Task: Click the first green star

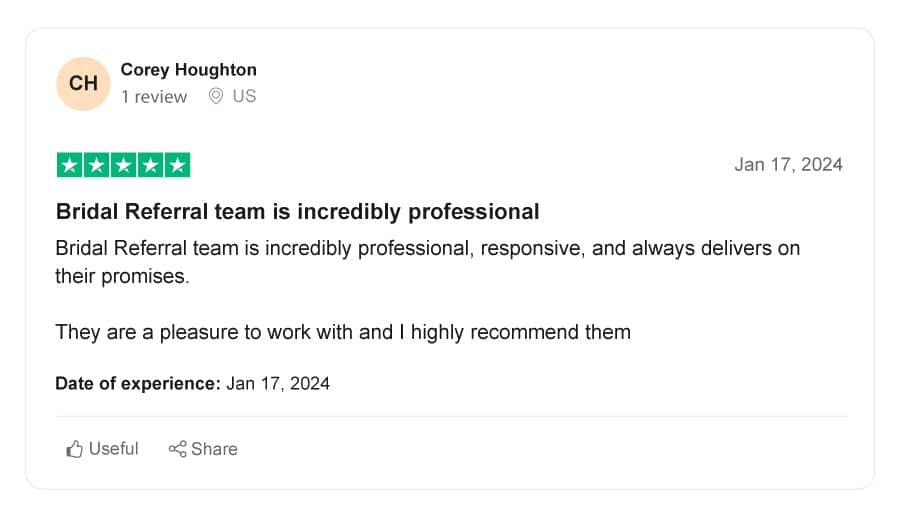Action: (x=69, y=165)
